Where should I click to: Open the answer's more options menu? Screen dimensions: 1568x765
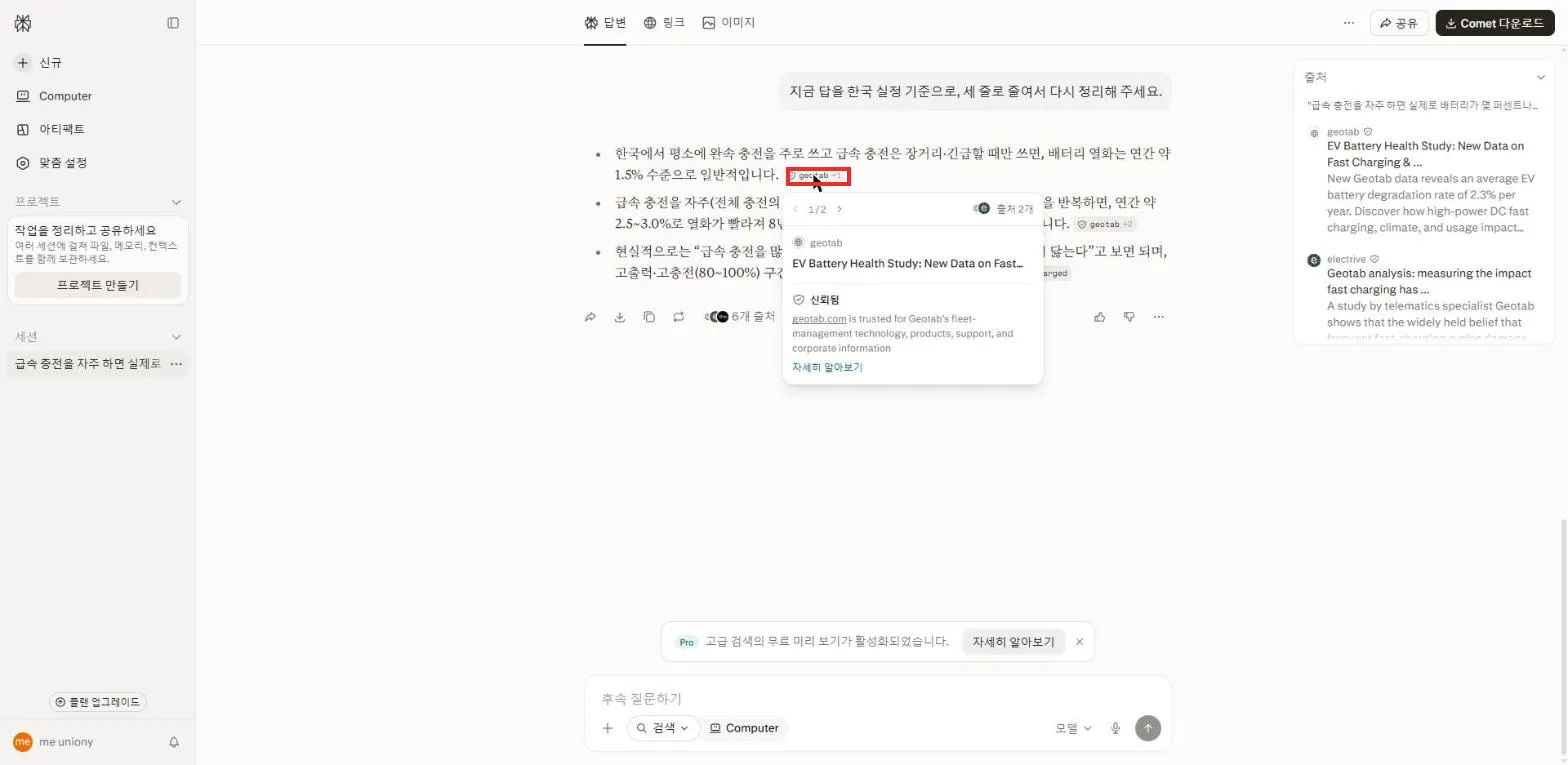(x=1159, y=317)
